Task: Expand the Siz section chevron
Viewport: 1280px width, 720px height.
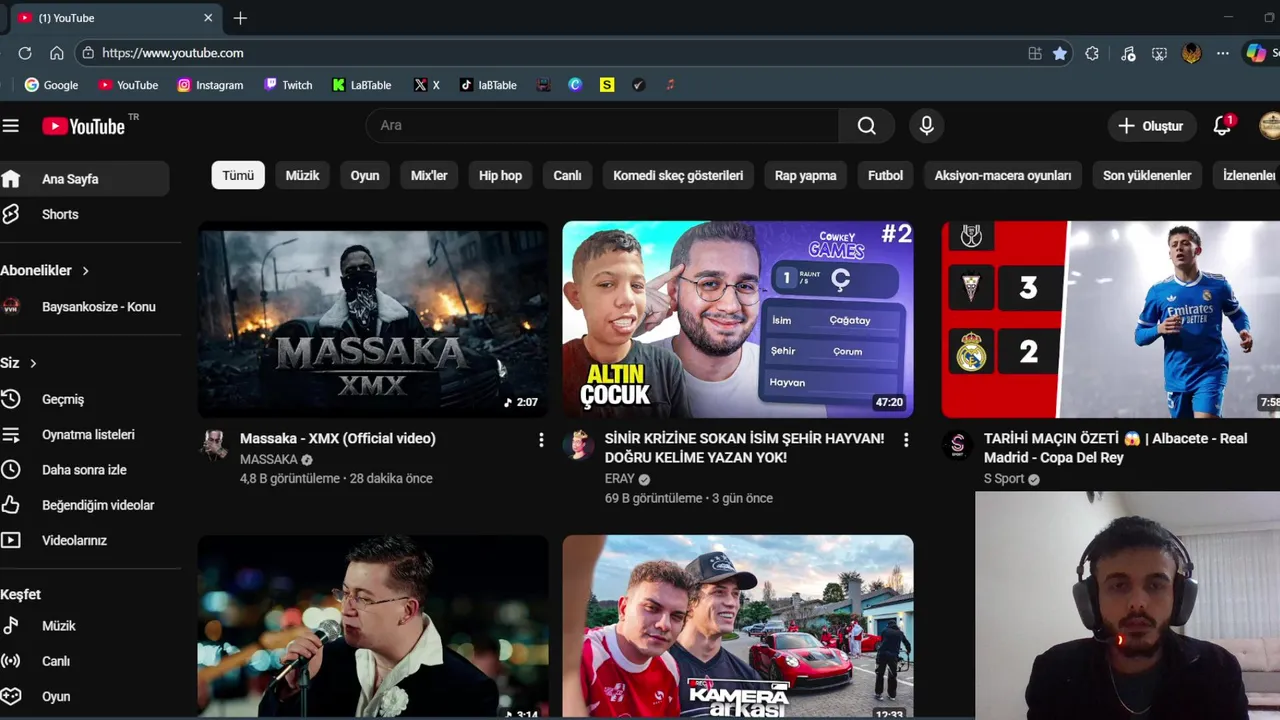Action: coord(33,363)
